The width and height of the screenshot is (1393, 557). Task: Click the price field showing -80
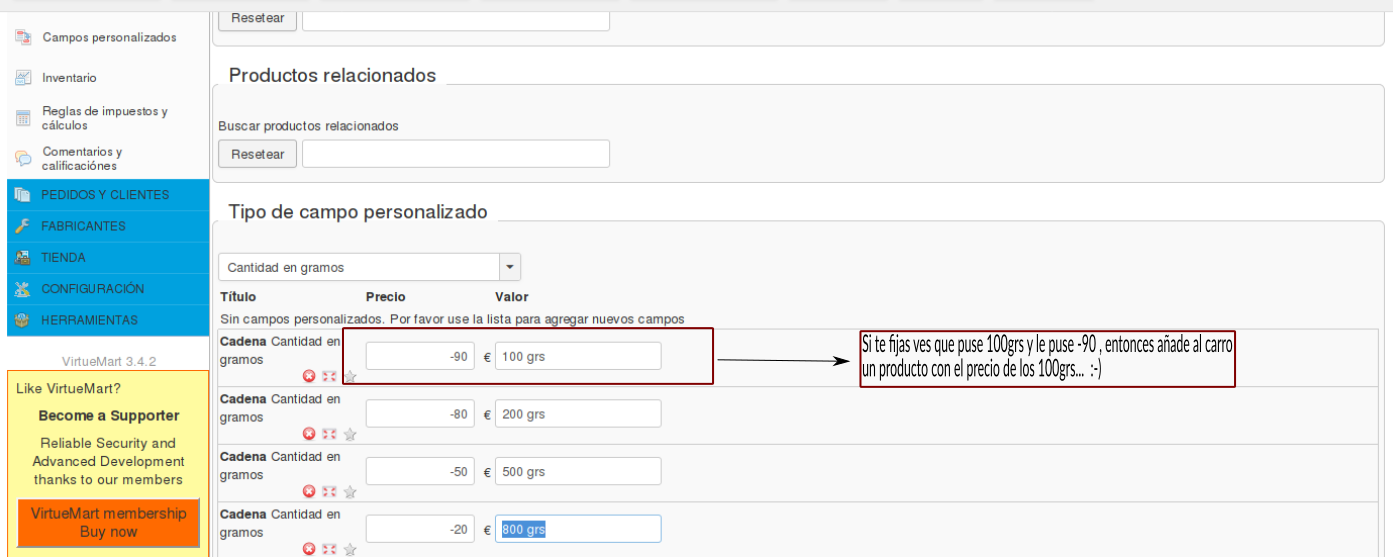[x=420, y=414]
